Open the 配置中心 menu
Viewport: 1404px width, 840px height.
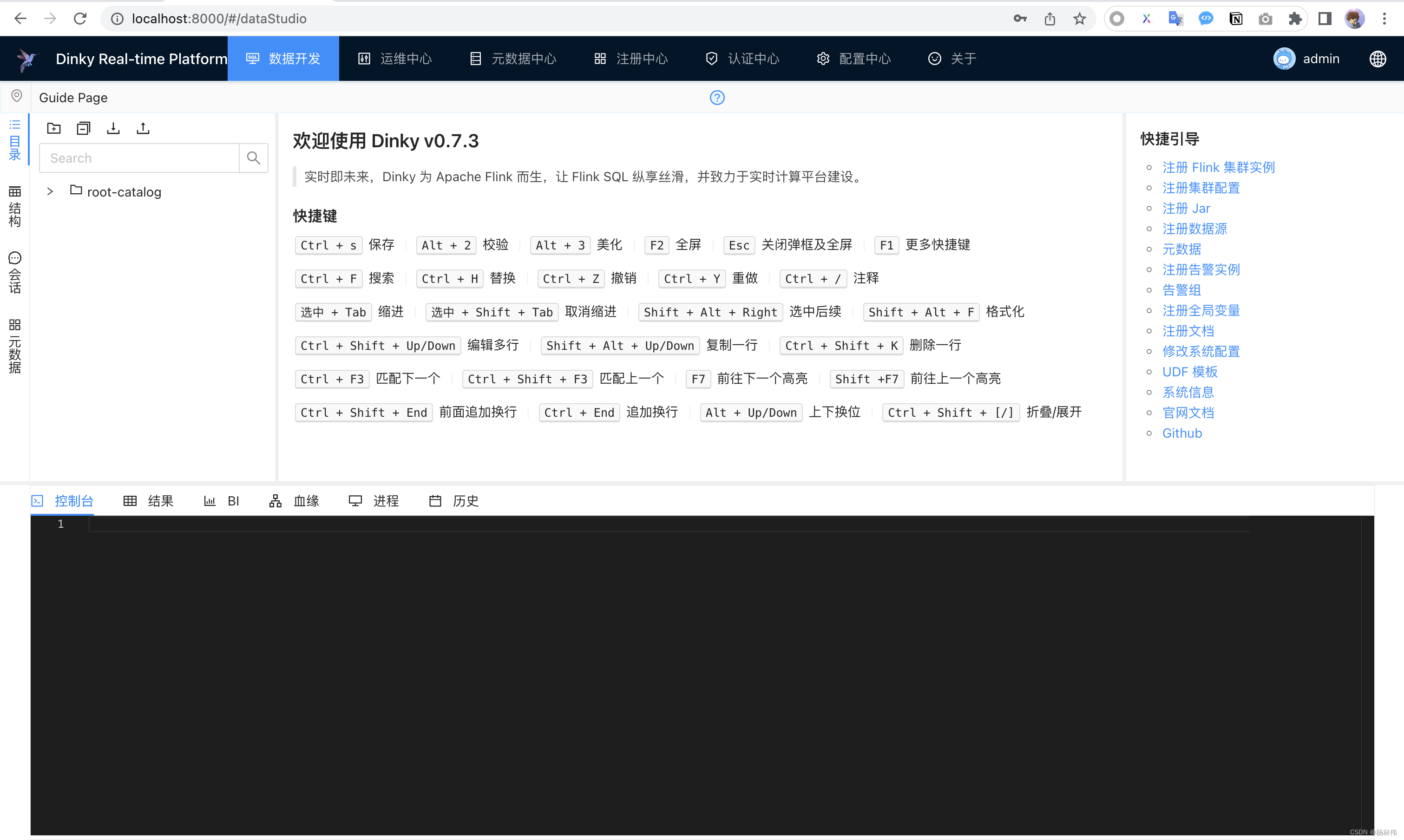coord(854,59)
